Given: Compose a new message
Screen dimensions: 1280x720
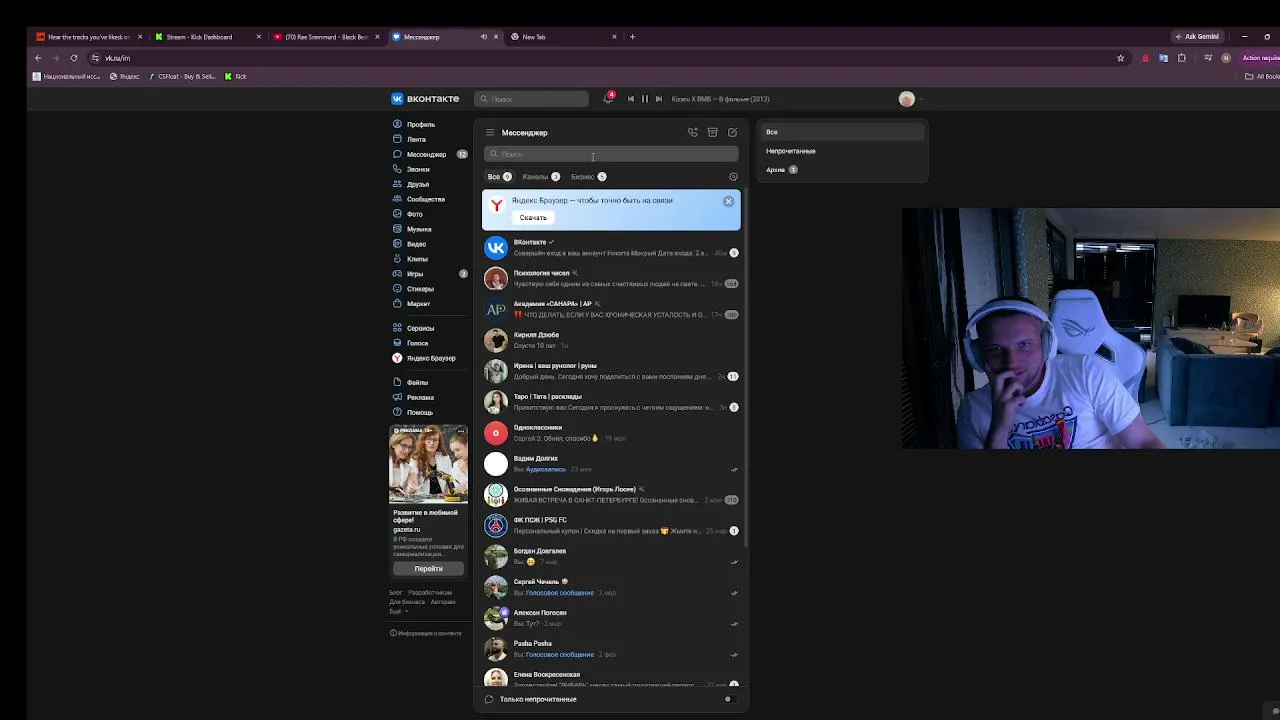Looking at the screenshot, I should 732,132.
